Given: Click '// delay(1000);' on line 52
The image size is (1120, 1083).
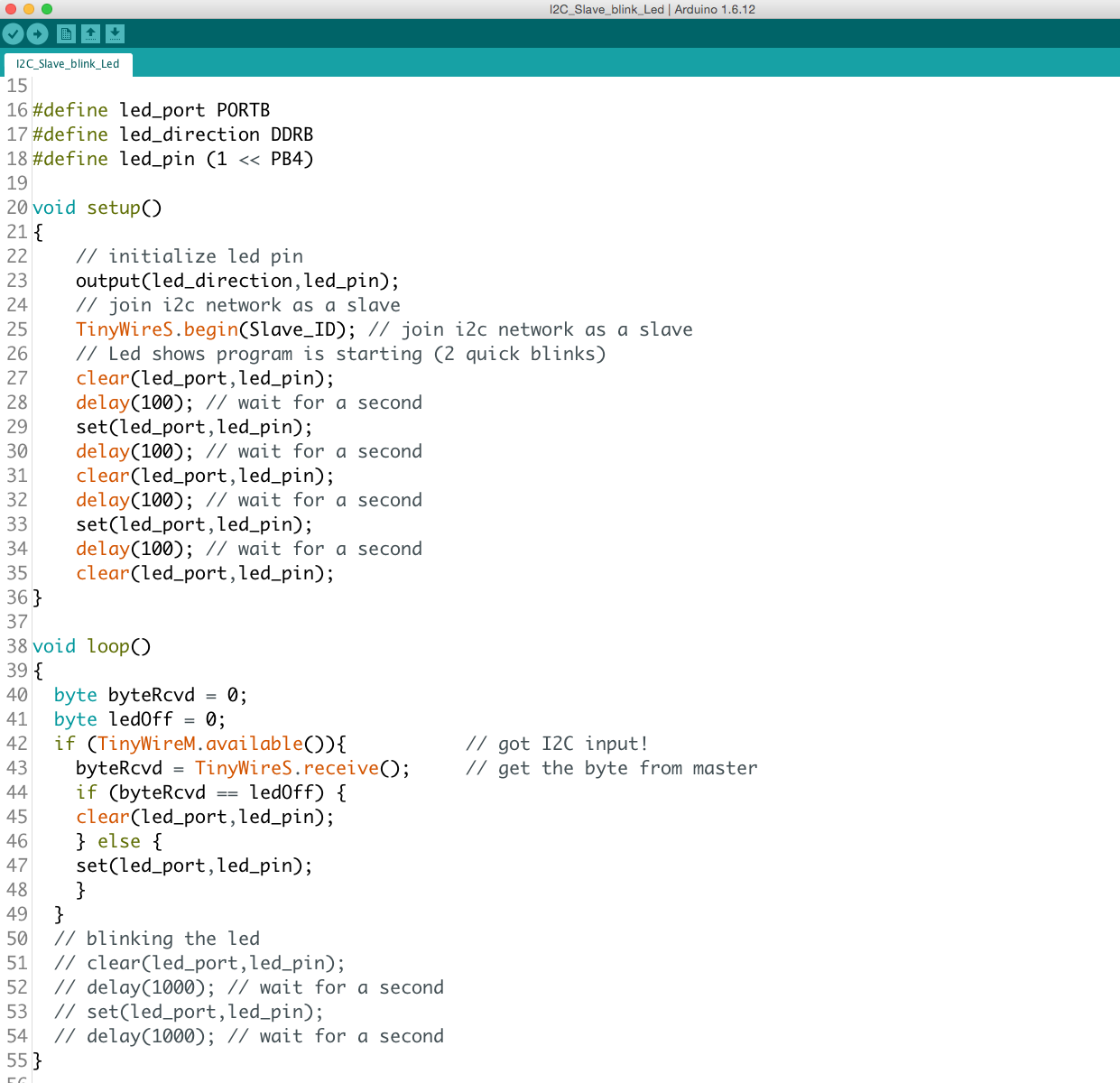Looking at the screenshot, I should [134, 987].
